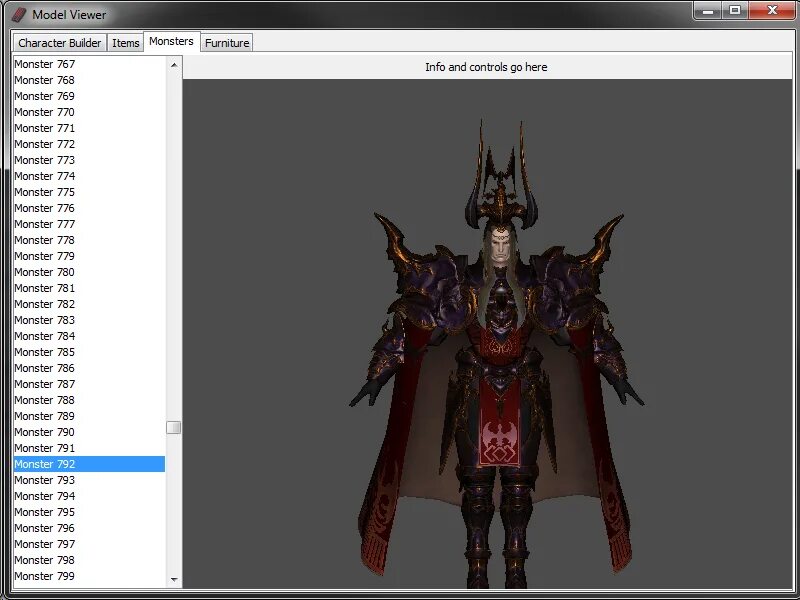
Task: Select Monster 773 in the list
Action: 89,160
